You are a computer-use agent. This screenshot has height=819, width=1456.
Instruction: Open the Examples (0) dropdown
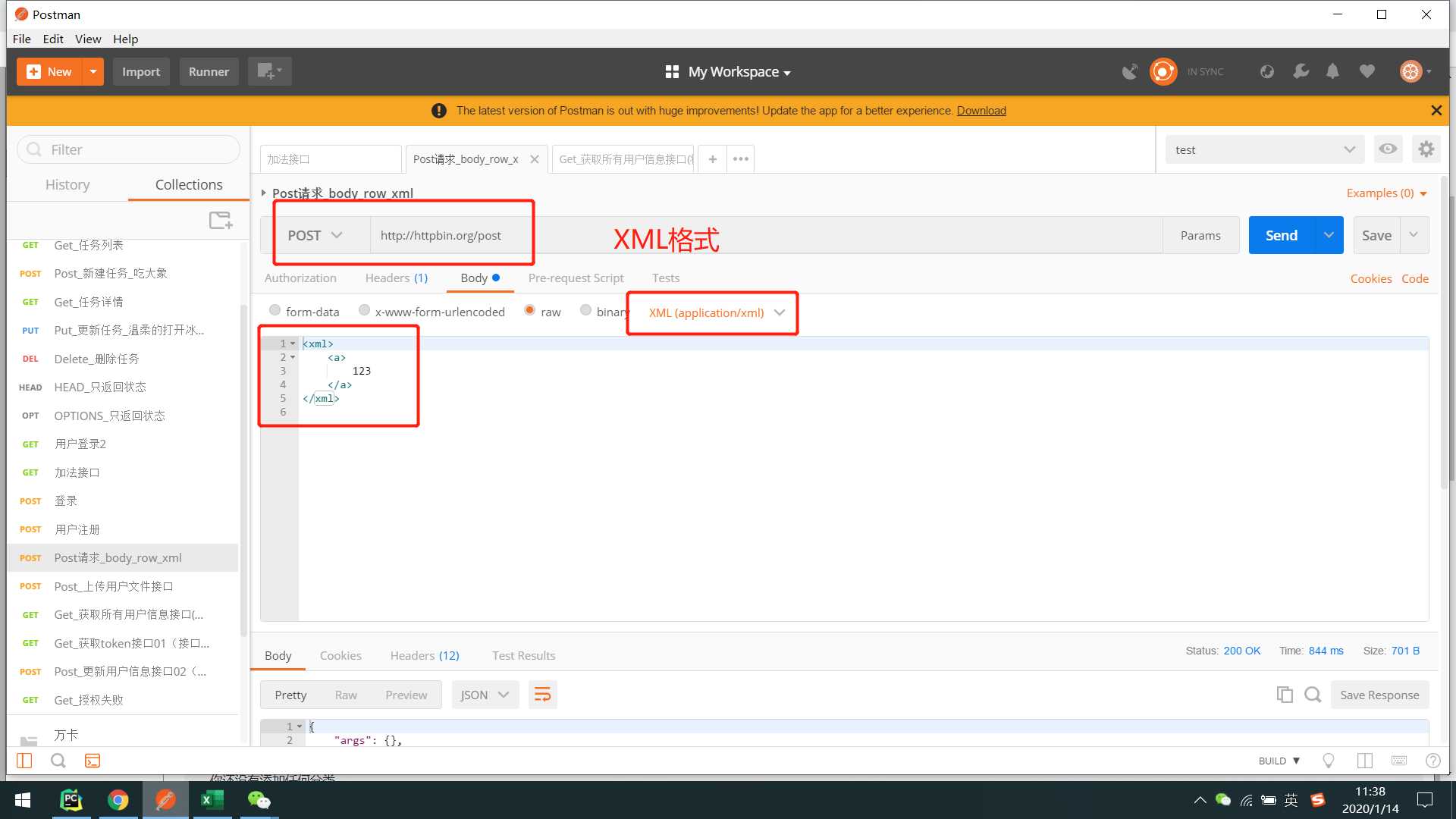pyautogui.click(x=1386, y=193)
